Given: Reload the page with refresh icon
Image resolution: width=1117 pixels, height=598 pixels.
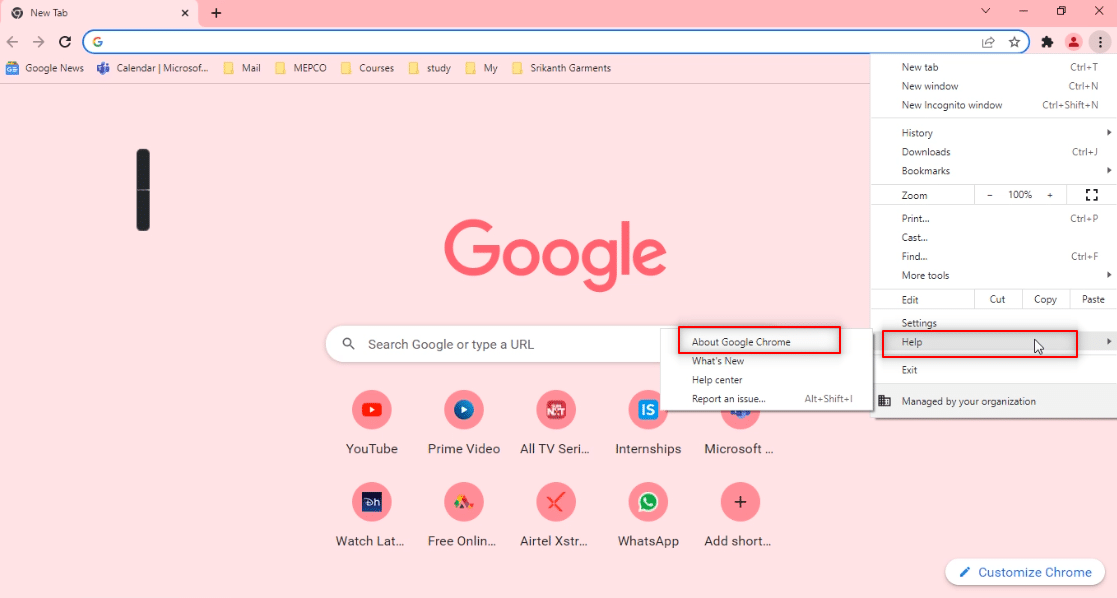Looking at the screenshot, I should click(x=65, y=42).
